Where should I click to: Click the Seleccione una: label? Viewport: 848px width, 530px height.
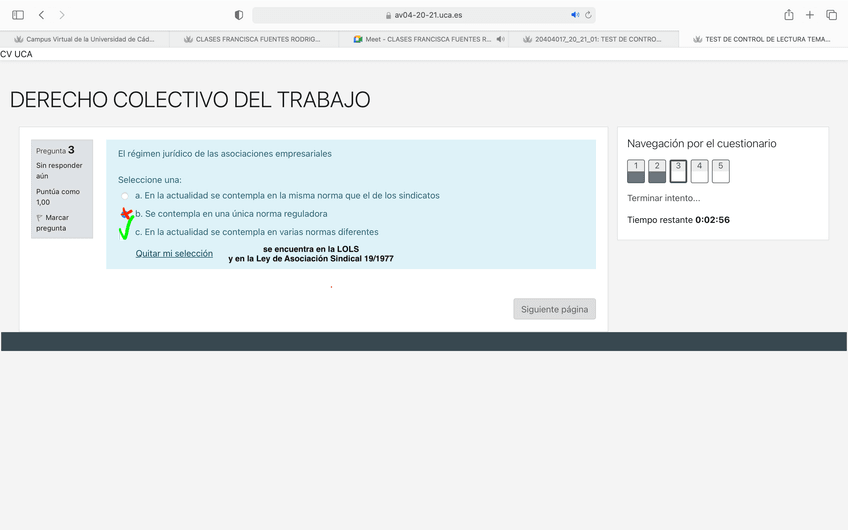pos(150,180)
